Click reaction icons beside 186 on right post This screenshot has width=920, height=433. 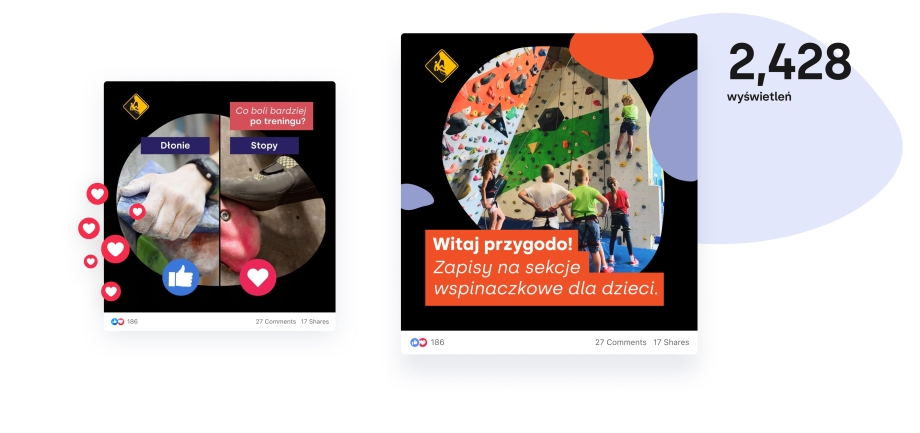418,343
